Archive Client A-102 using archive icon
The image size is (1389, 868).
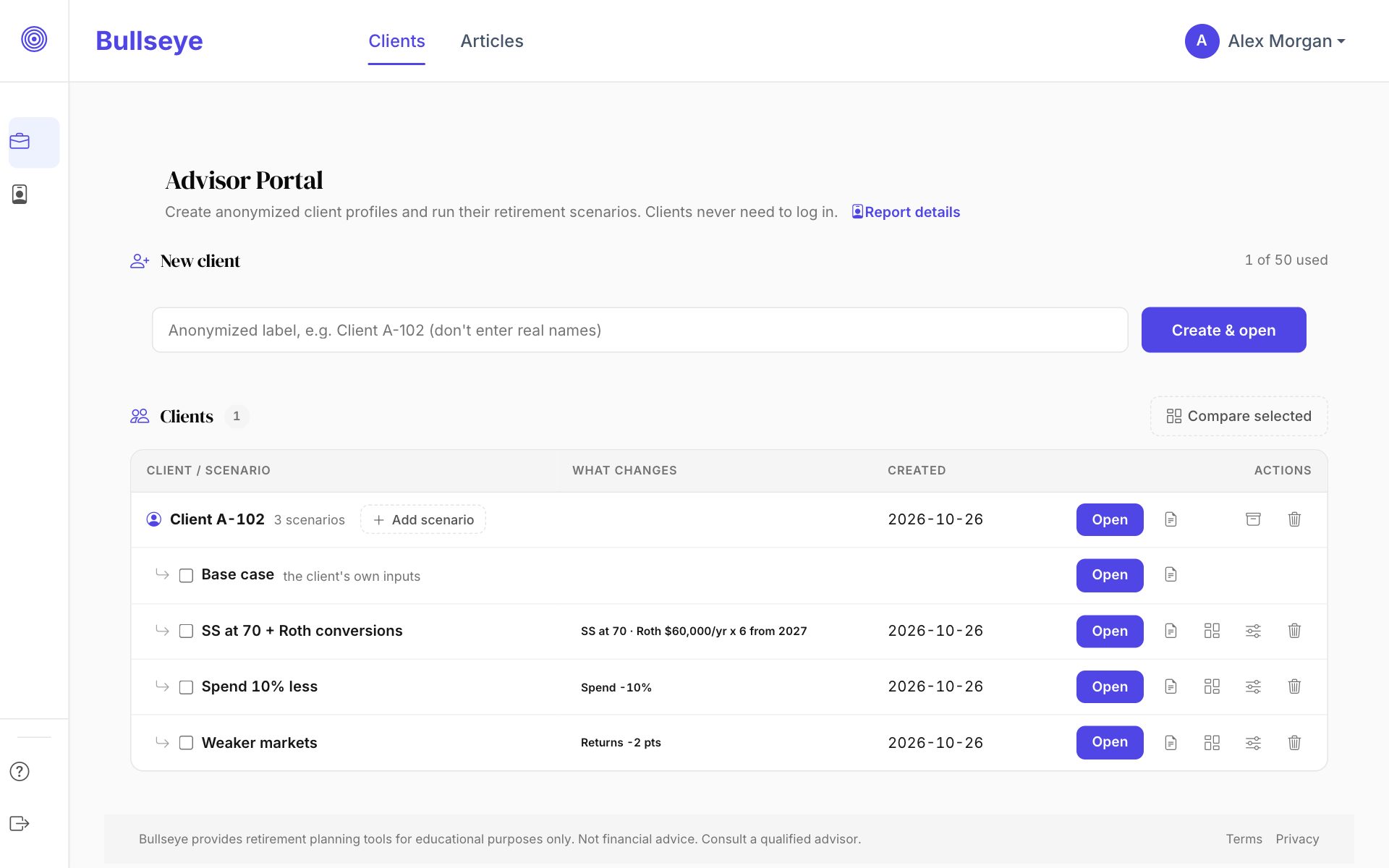(1253, 519)
